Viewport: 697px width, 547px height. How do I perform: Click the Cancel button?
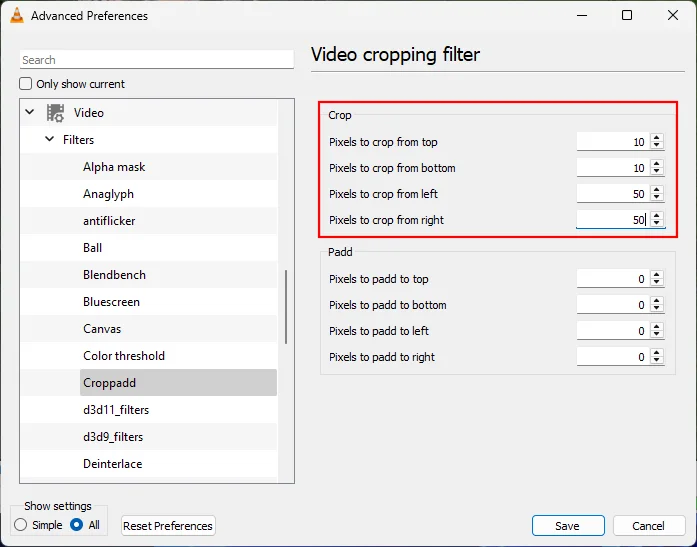649,526
